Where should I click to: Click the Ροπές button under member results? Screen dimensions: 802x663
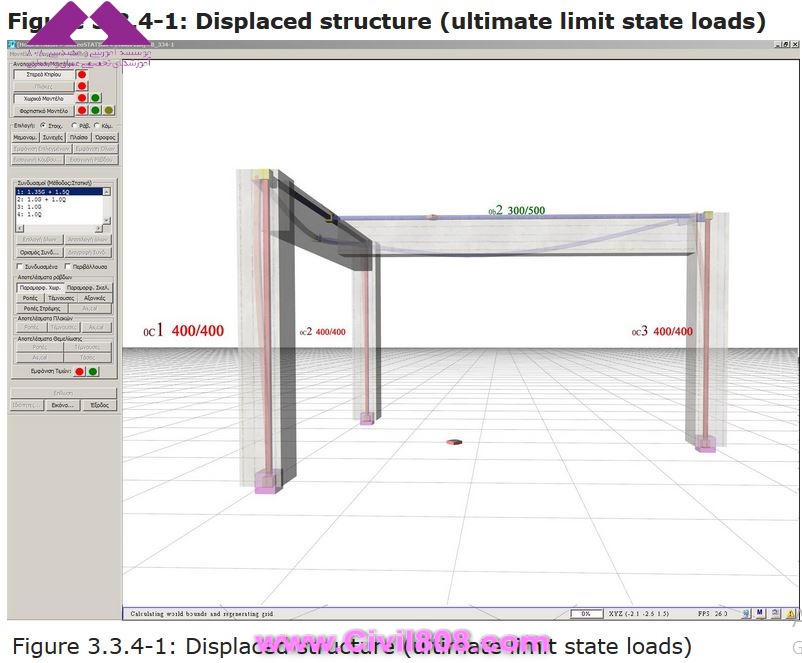[30, 298]
